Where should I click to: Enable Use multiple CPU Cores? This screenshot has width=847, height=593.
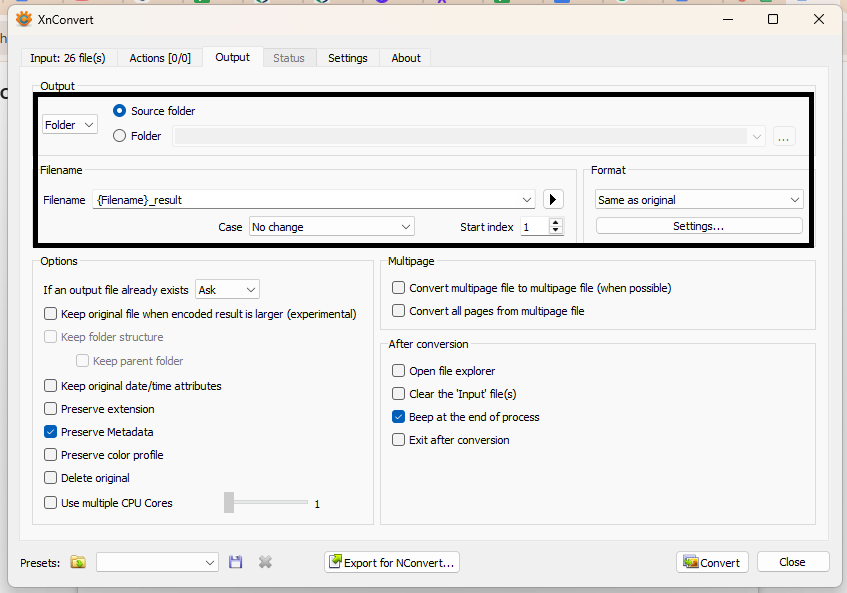point(50,503)
